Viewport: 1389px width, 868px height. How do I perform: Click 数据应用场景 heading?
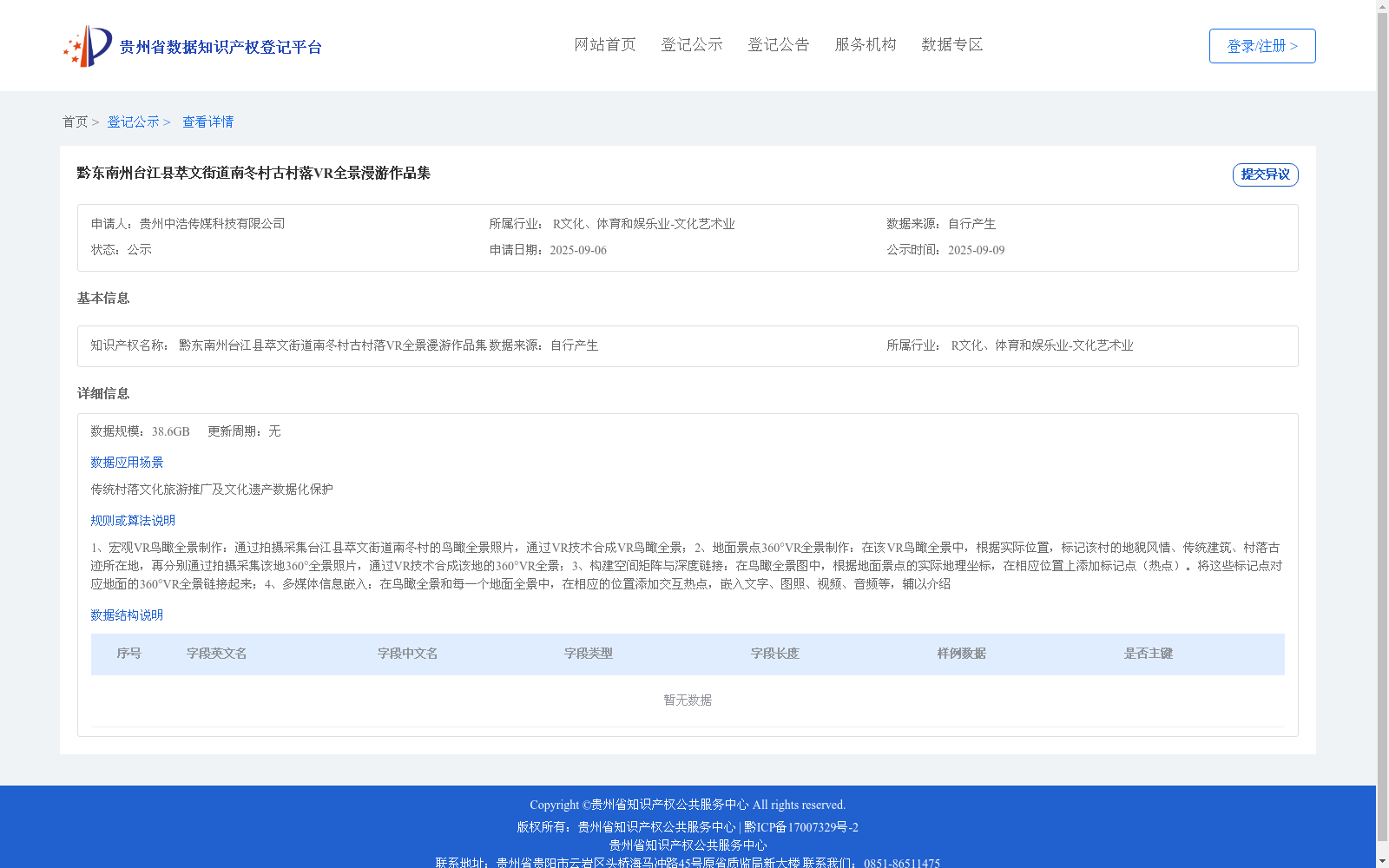(x=127, y=463)
